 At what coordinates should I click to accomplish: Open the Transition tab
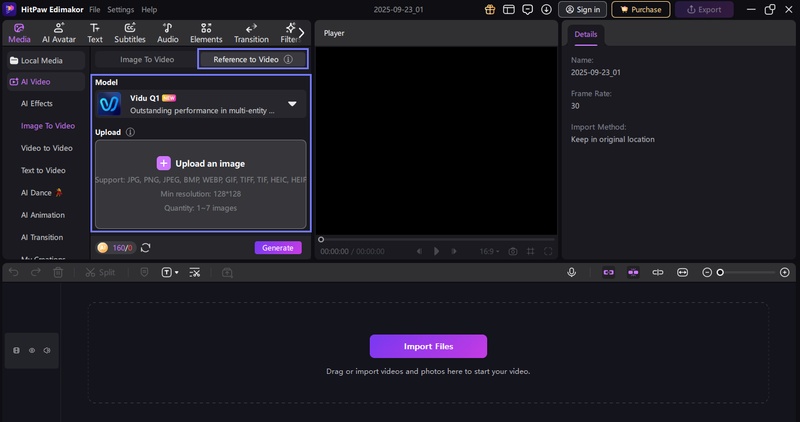pyautogui.click(x=251, y=33)
